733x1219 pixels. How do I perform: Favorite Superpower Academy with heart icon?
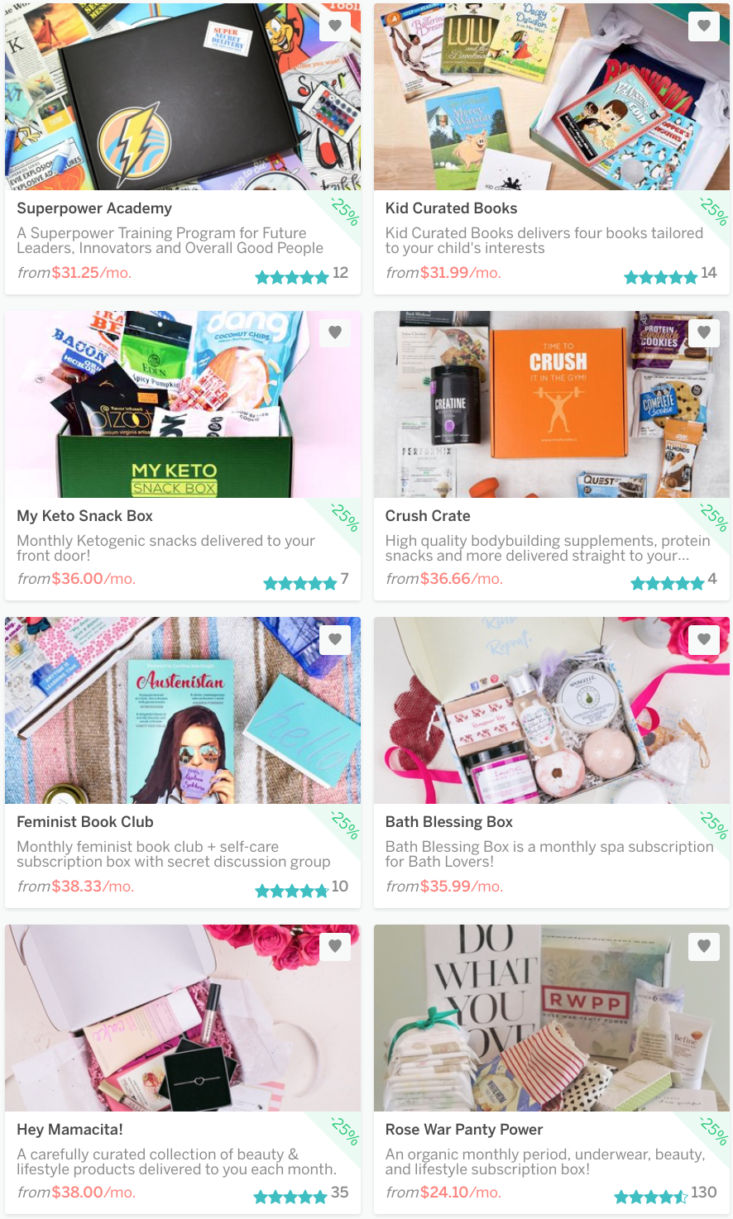coord(335,26)
